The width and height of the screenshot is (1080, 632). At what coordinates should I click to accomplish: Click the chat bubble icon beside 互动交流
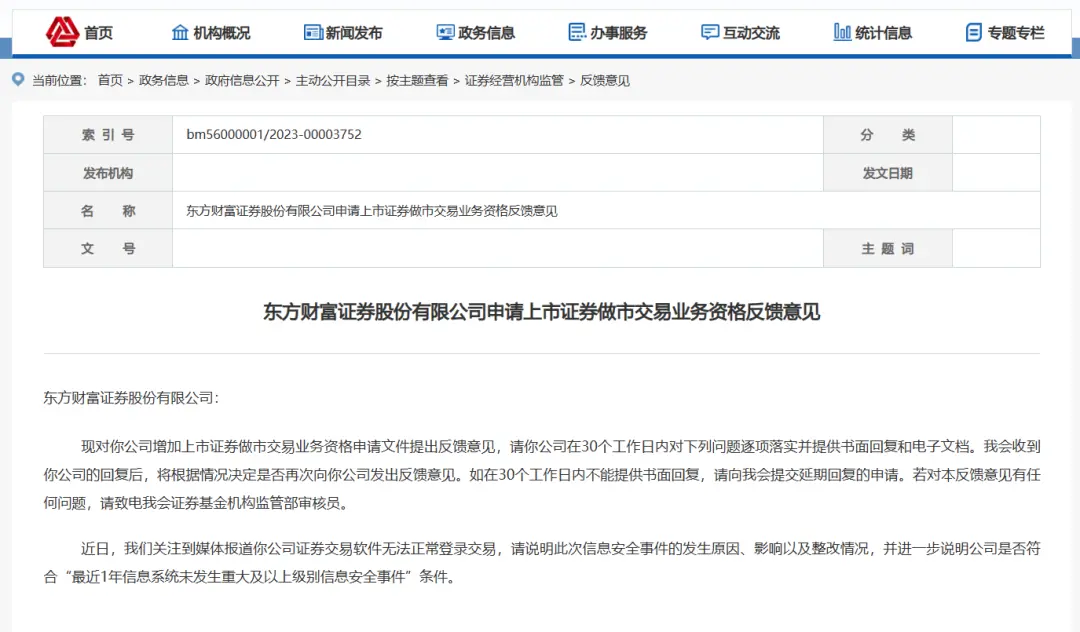(x=709, y=32)
